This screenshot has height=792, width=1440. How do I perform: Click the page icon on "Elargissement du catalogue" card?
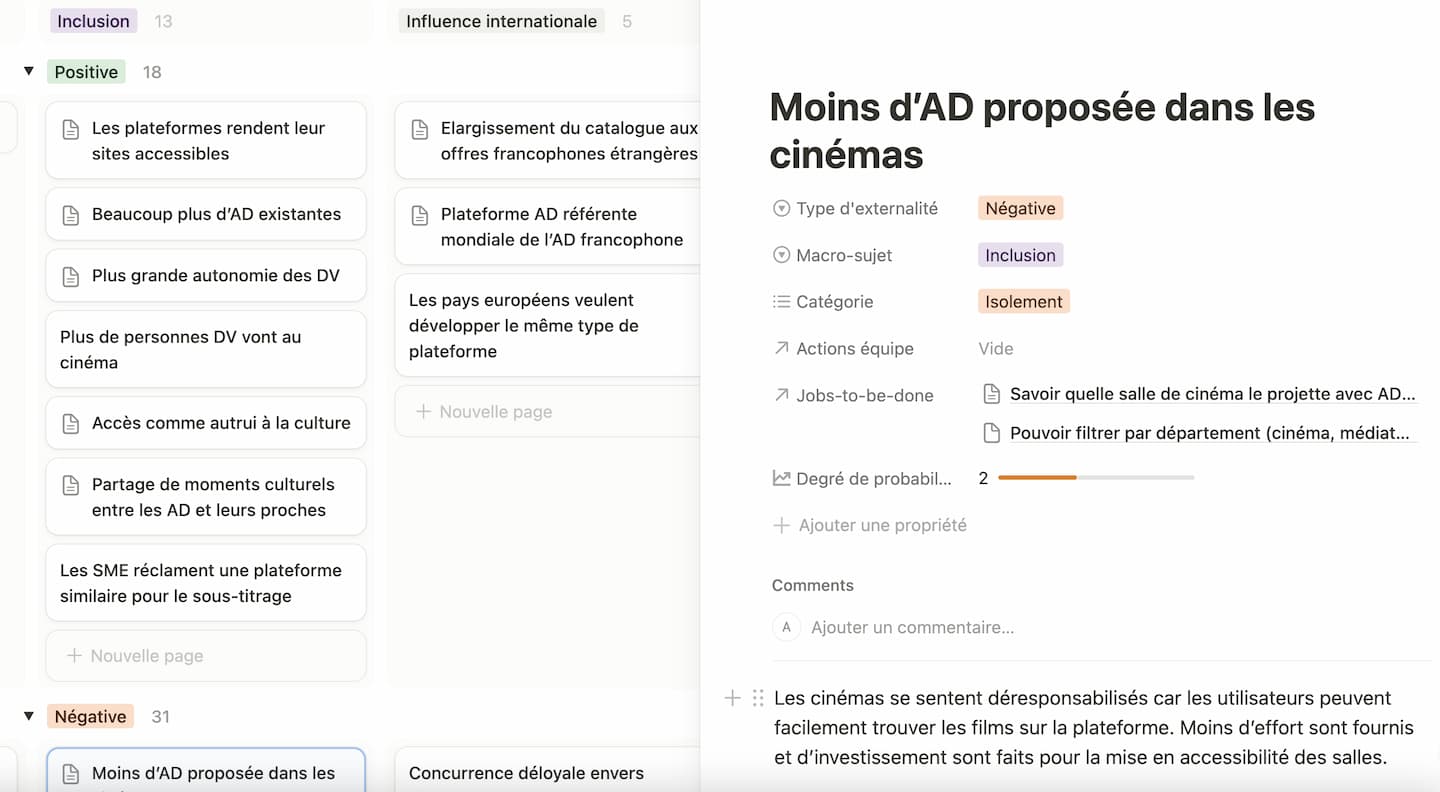(420, 127)
